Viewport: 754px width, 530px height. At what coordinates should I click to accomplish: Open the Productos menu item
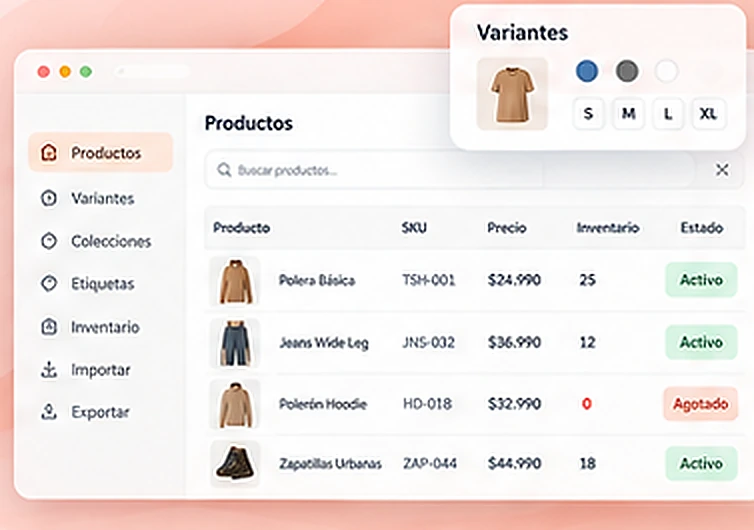pyautogui.click(x=101, y=152)
